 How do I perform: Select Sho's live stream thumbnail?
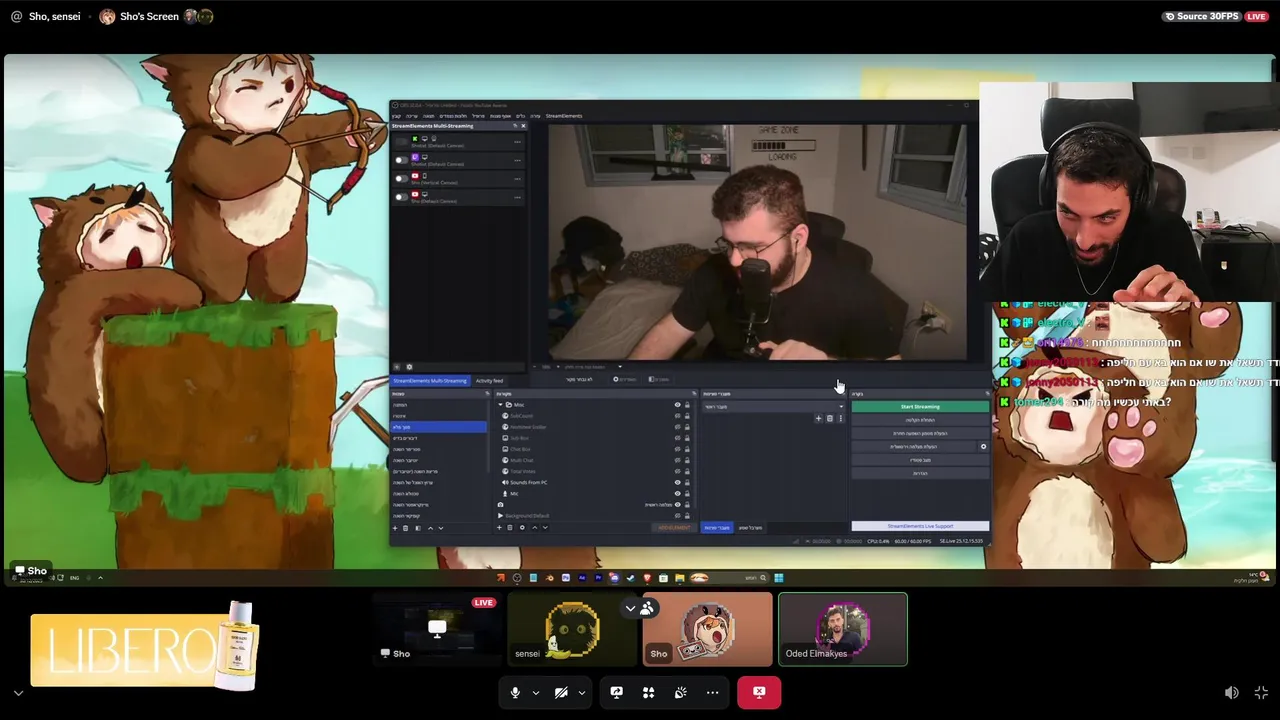pos(437,629)
